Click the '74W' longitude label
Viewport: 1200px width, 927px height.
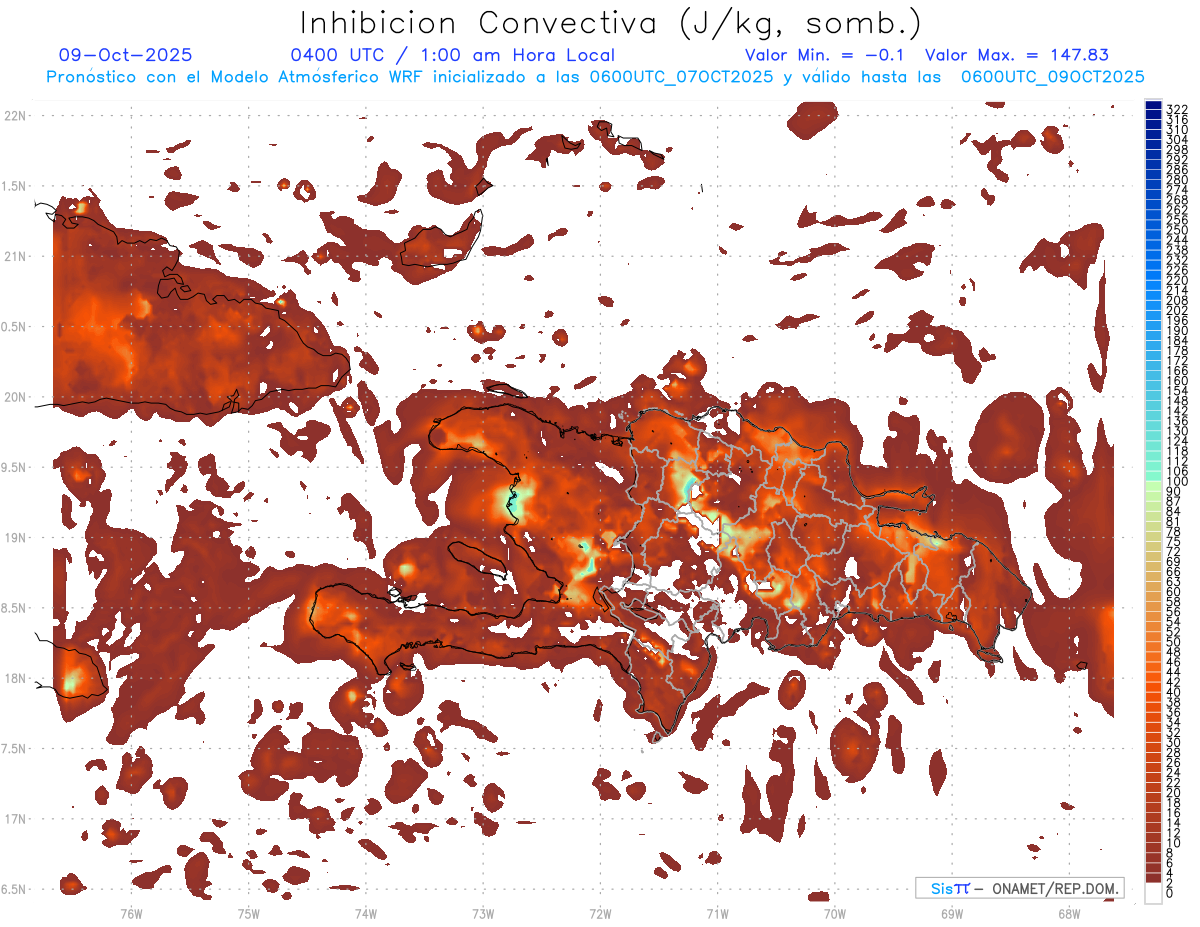tap(365, 913)
